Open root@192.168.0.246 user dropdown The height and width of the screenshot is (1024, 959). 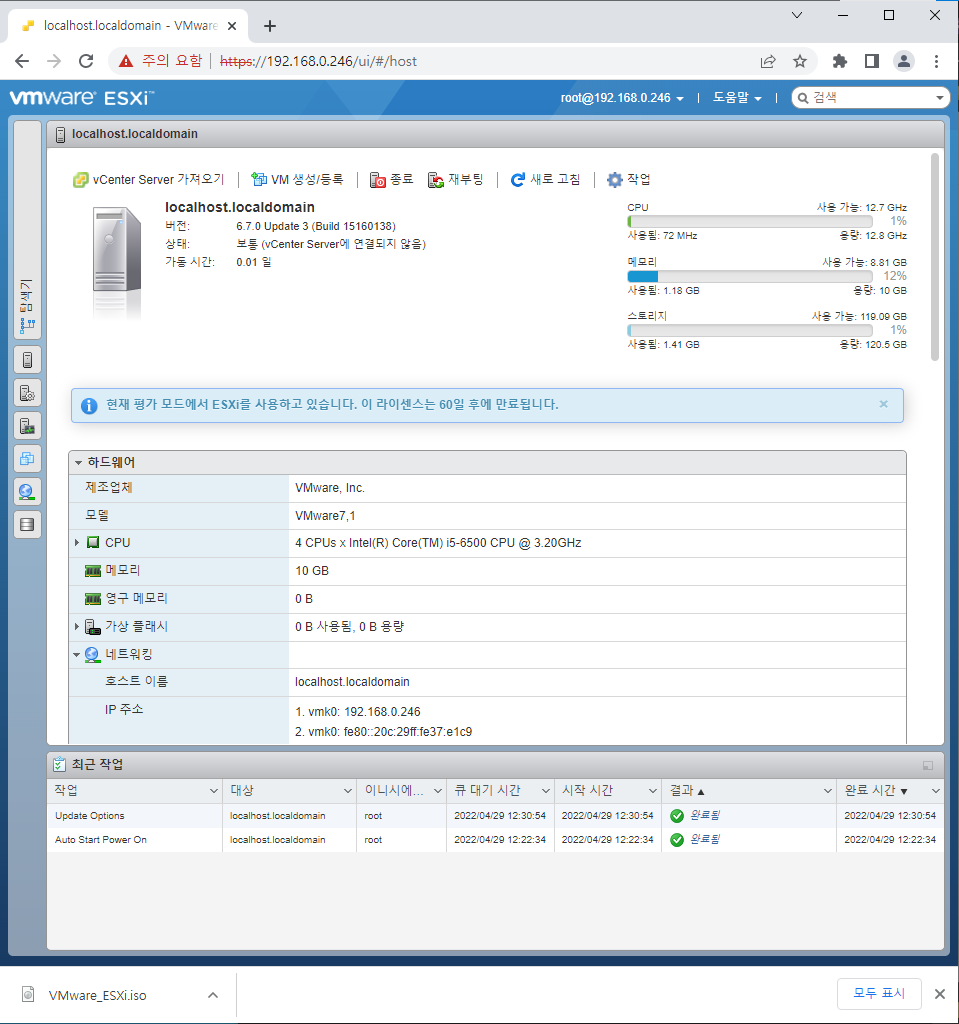click(622, 98)
